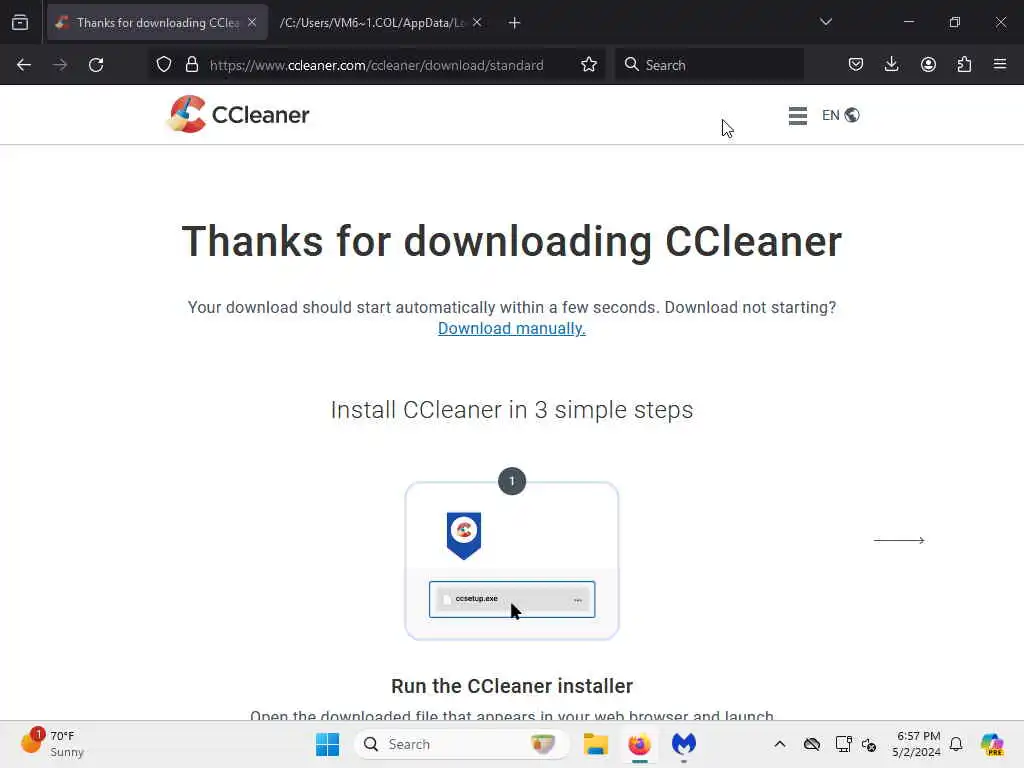Minimize the Firefox window
This screenshot has width=1024, height=768.
coord(908,22)
